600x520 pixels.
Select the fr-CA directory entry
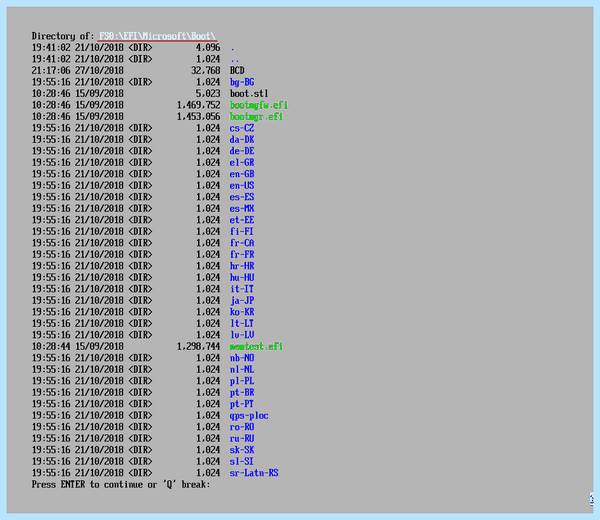tap(242, 243)
